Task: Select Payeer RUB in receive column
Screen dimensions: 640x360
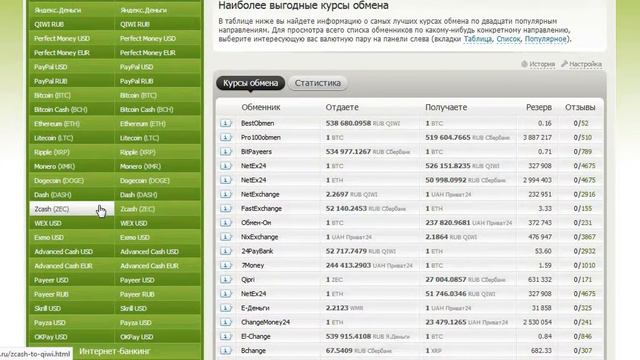Action: [x=158, y=294]
